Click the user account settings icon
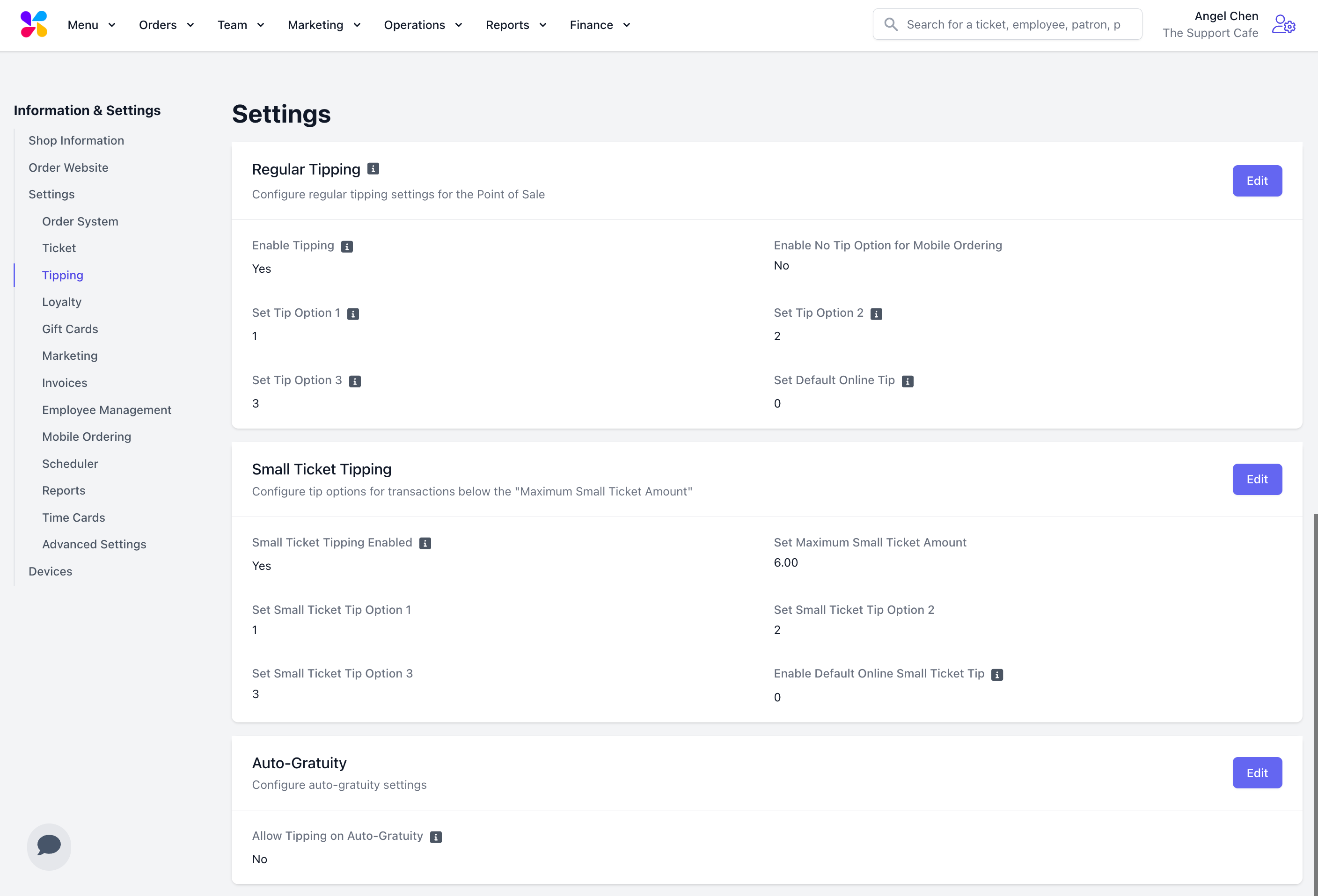Viewport: 1318px width, 896px height. [1283, 25]
